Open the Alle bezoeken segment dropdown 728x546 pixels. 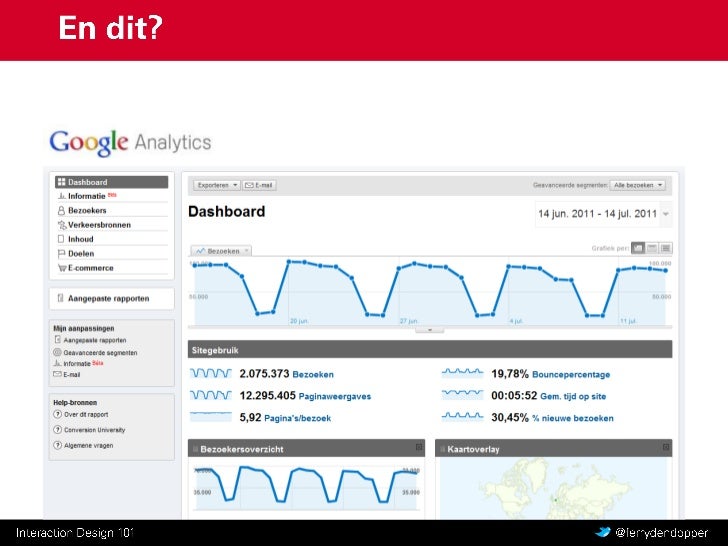coord(637,185)
